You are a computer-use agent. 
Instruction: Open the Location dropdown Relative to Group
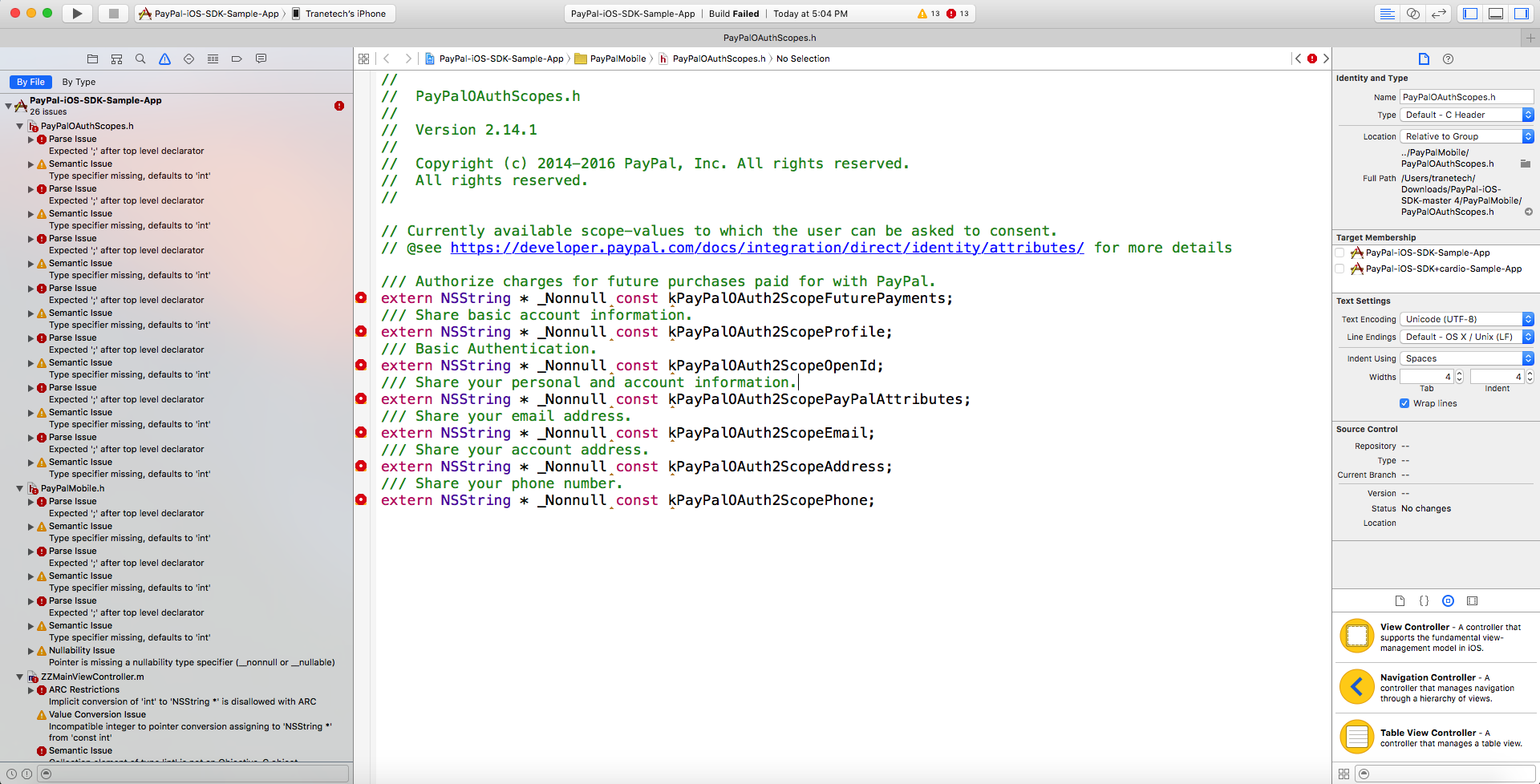point(1467,136)
